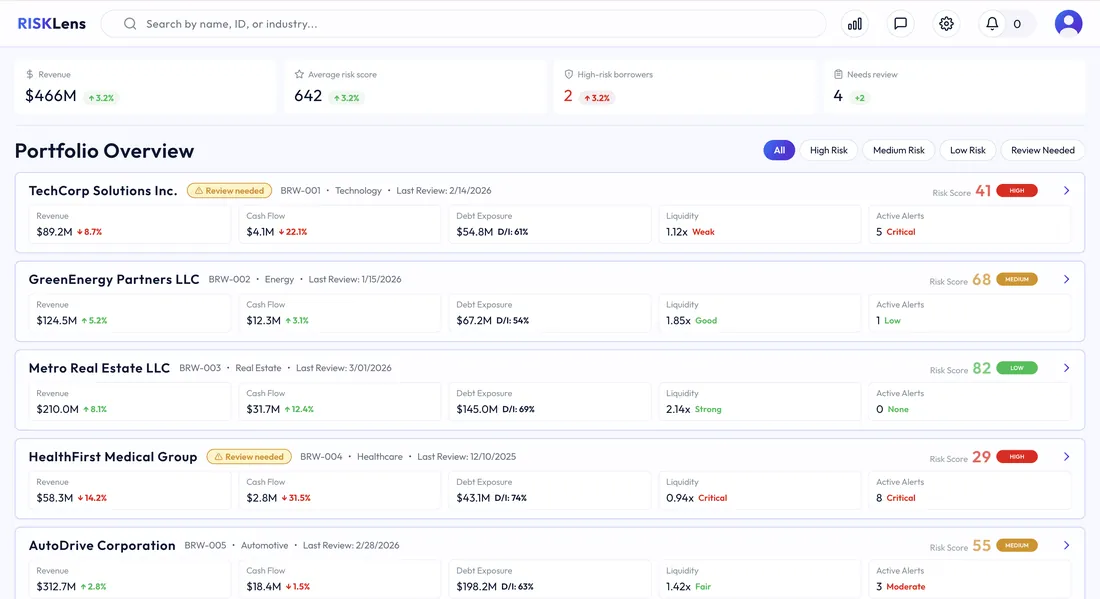
Task: Open GreenEnergy Partners LLC borrower name
Action: tap(114, 279)
